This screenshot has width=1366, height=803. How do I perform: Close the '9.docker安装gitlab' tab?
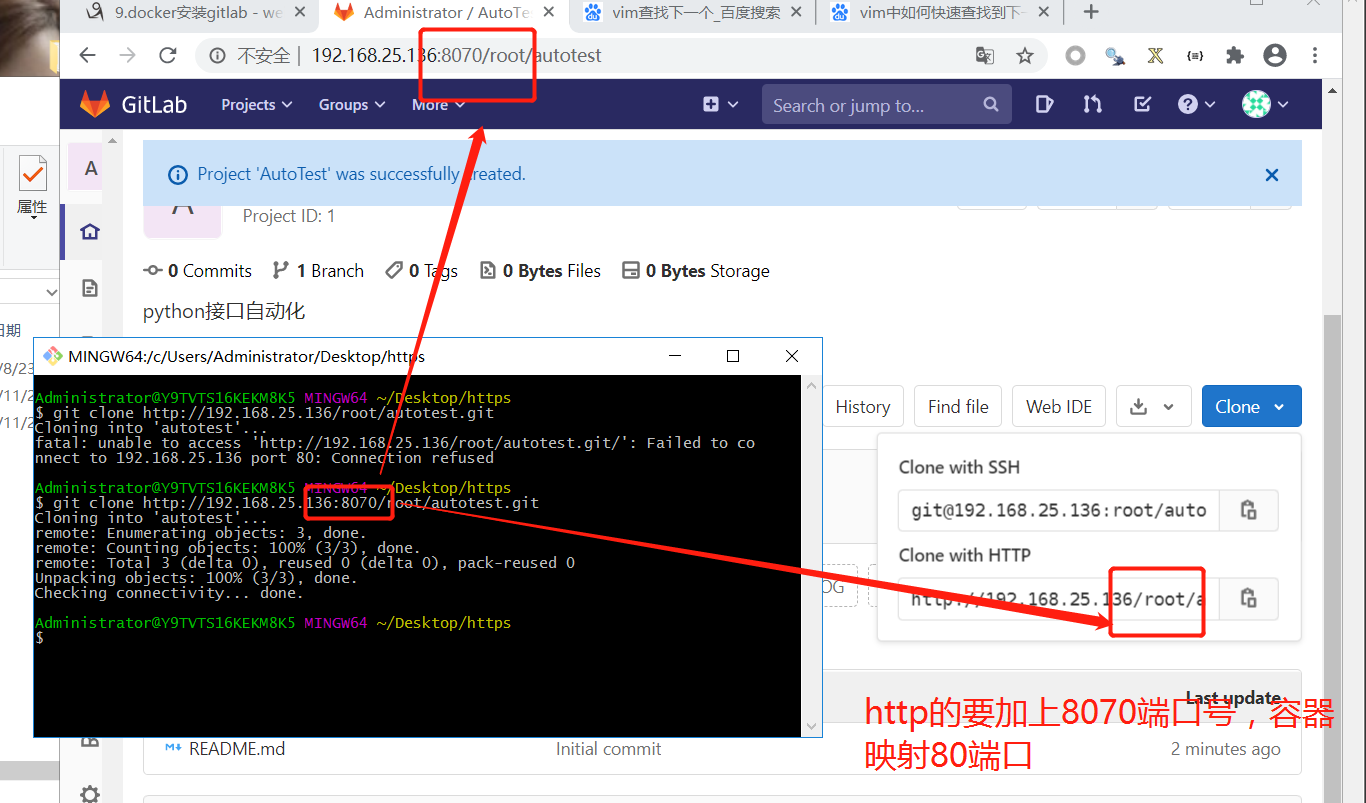pos(300,13)
